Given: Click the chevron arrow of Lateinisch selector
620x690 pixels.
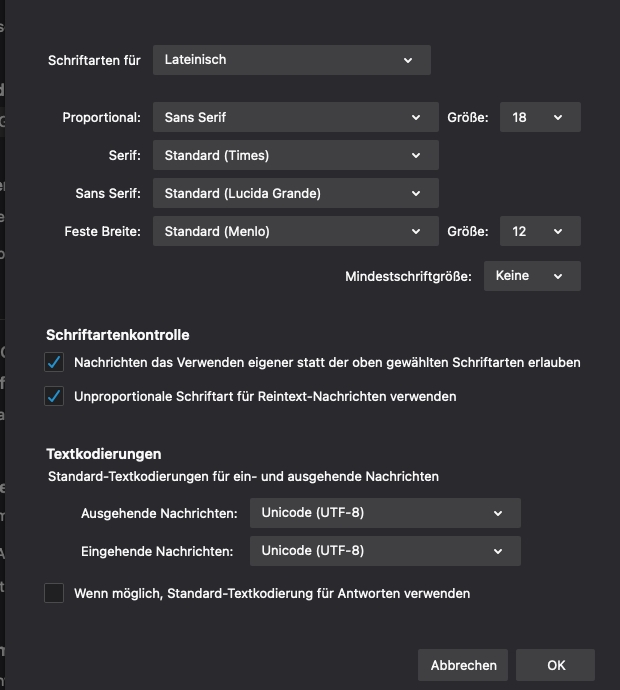Looking at the screenshot, I should pyautogui.click(x=408, y=60).
